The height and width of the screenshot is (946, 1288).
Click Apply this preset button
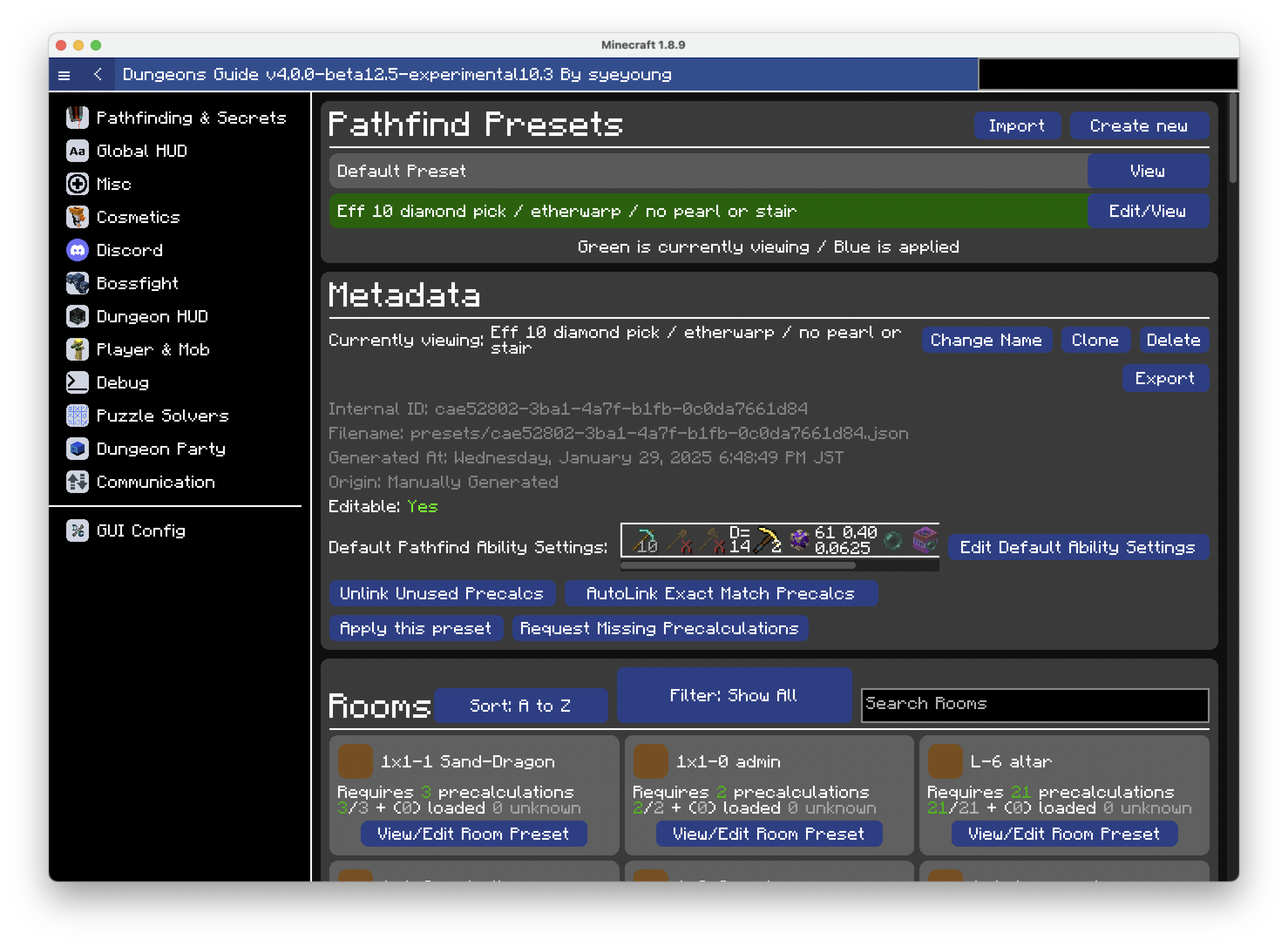point(416,628)
